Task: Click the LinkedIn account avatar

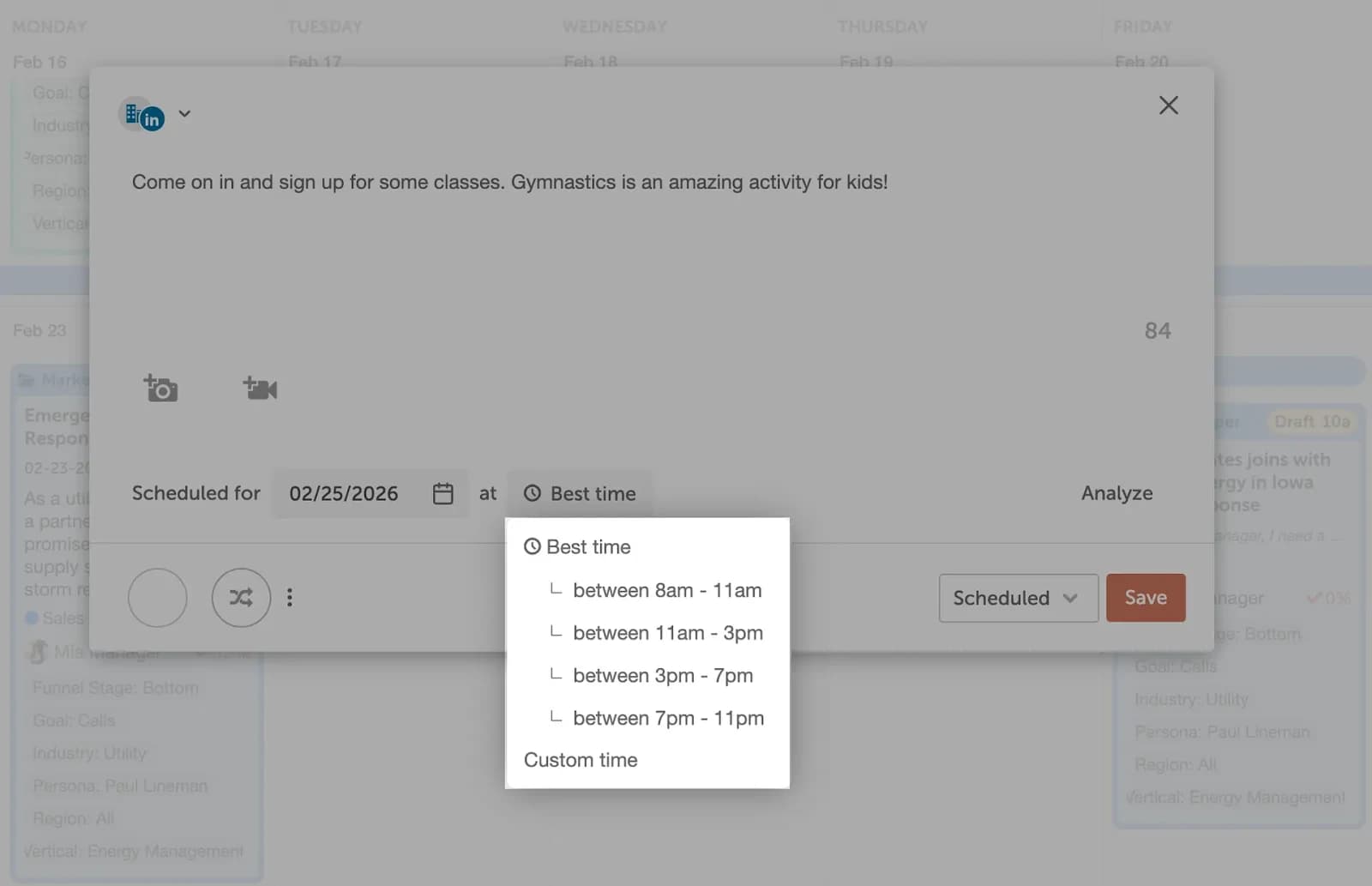Action: (x=141, y=114)
